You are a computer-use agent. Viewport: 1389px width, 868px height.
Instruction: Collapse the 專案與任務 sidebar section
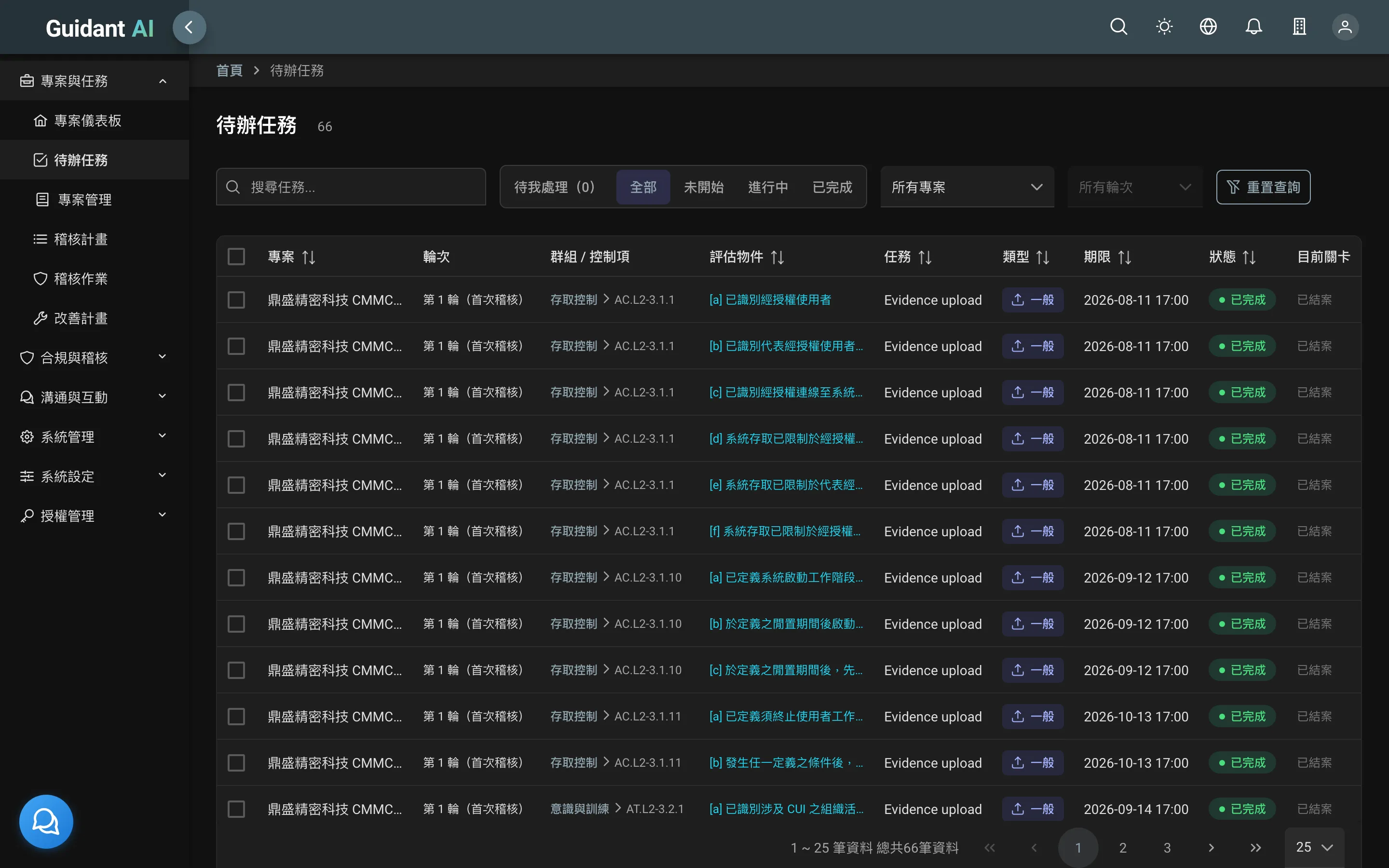click(x=95, y=81)
